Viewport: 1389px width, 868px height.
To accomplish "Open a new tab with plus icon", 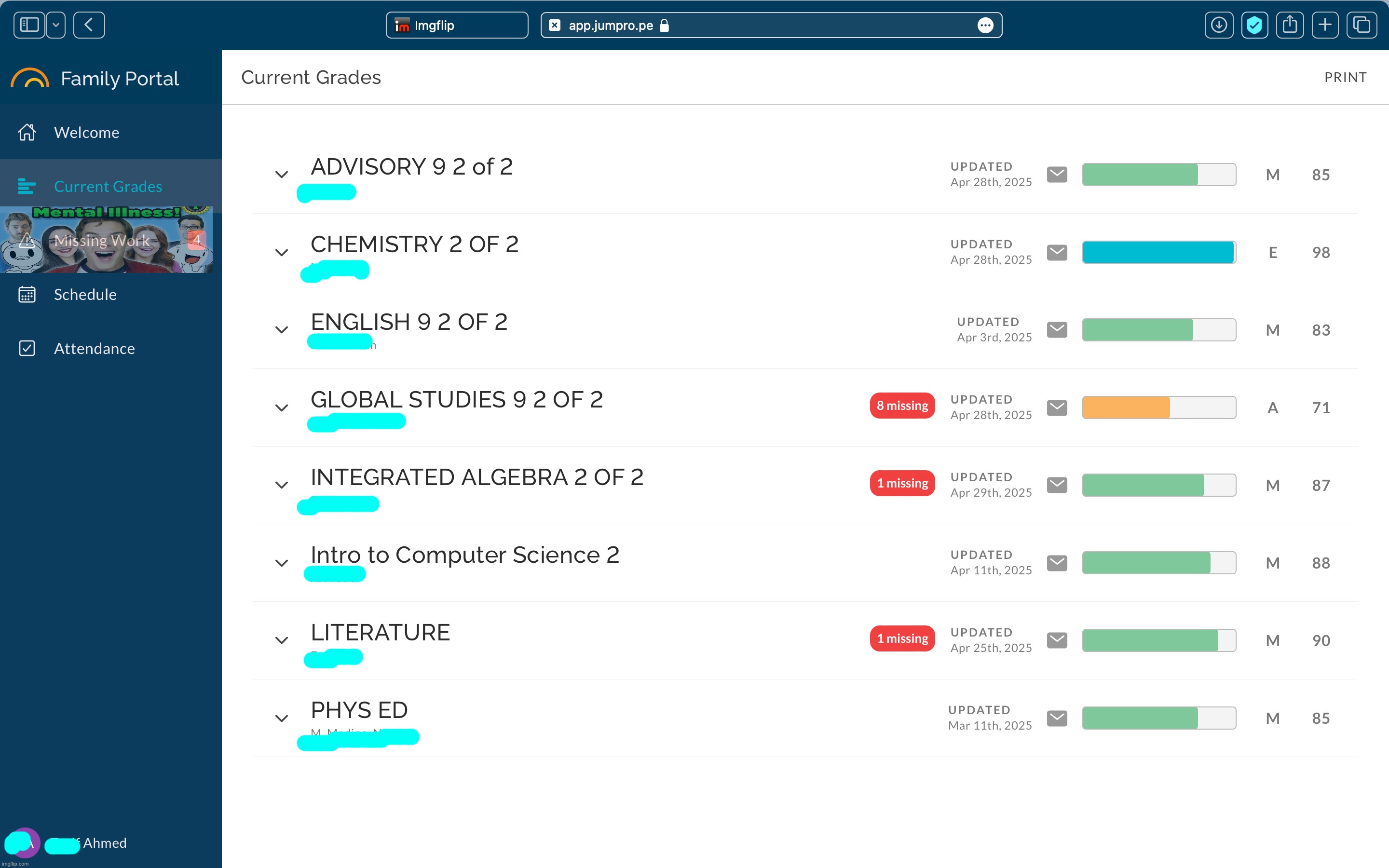I will [x=1325, y=25].
